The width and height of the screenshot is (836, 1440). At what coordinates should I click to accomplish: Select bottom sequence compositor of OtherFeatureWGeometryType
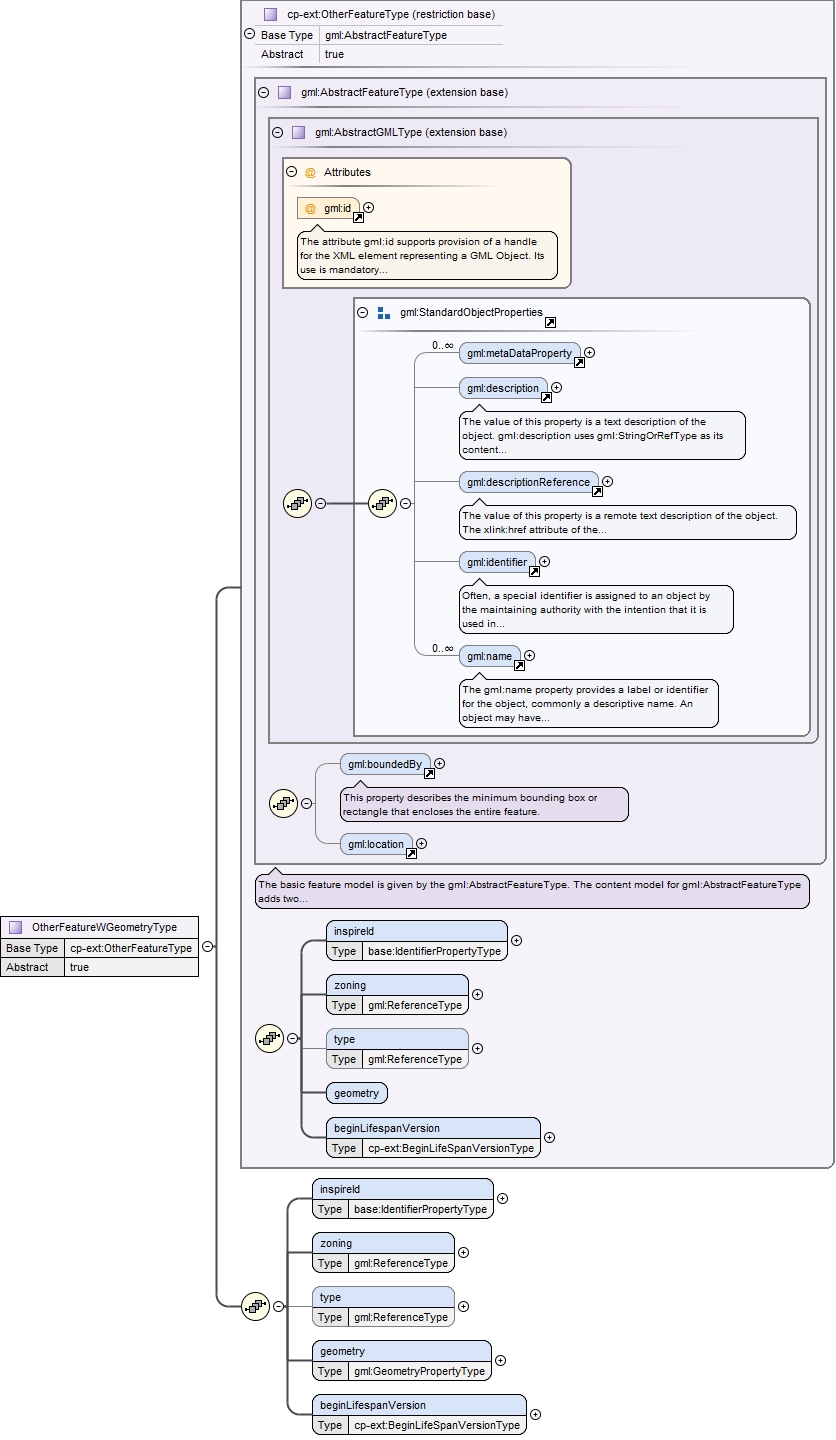256,1305
